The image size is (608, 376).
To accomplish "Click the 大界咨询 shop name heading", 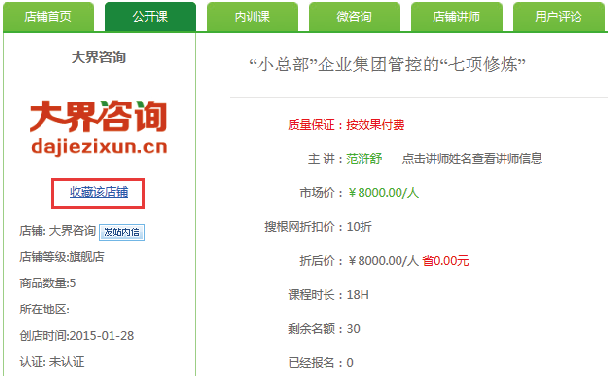I will tap(99, 57).
